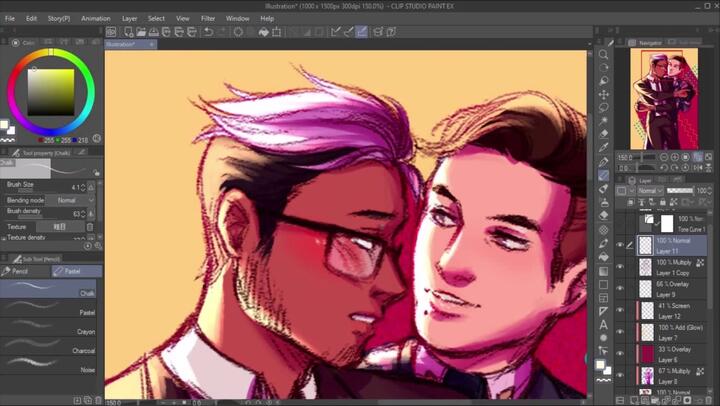Hide the Layer 1 Copy multiply layer
720x406 pixels.
coord(620,267)
